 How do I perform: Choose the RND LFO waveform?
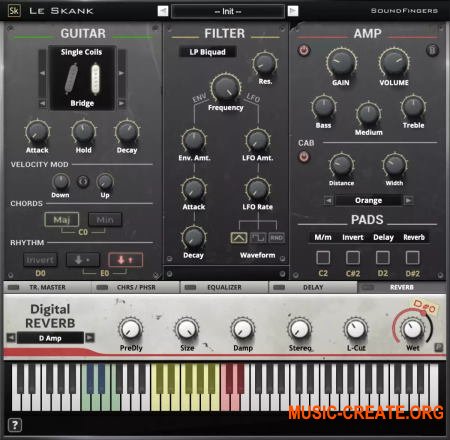pyautogui.click(x=276, y=238)
